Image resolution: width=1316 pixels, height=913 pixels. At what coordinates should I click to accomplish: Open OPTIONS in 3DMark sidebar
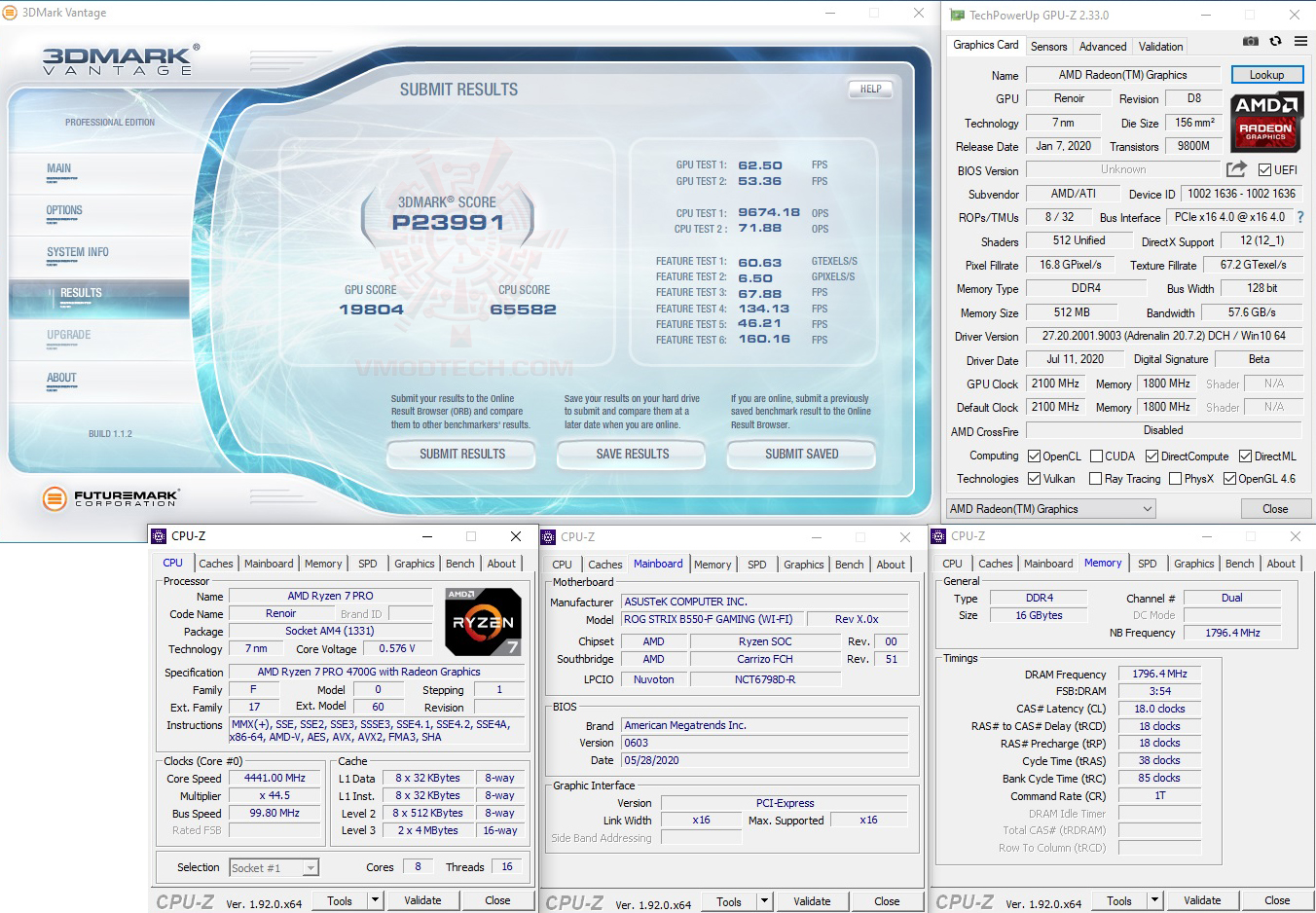[64, 210]
